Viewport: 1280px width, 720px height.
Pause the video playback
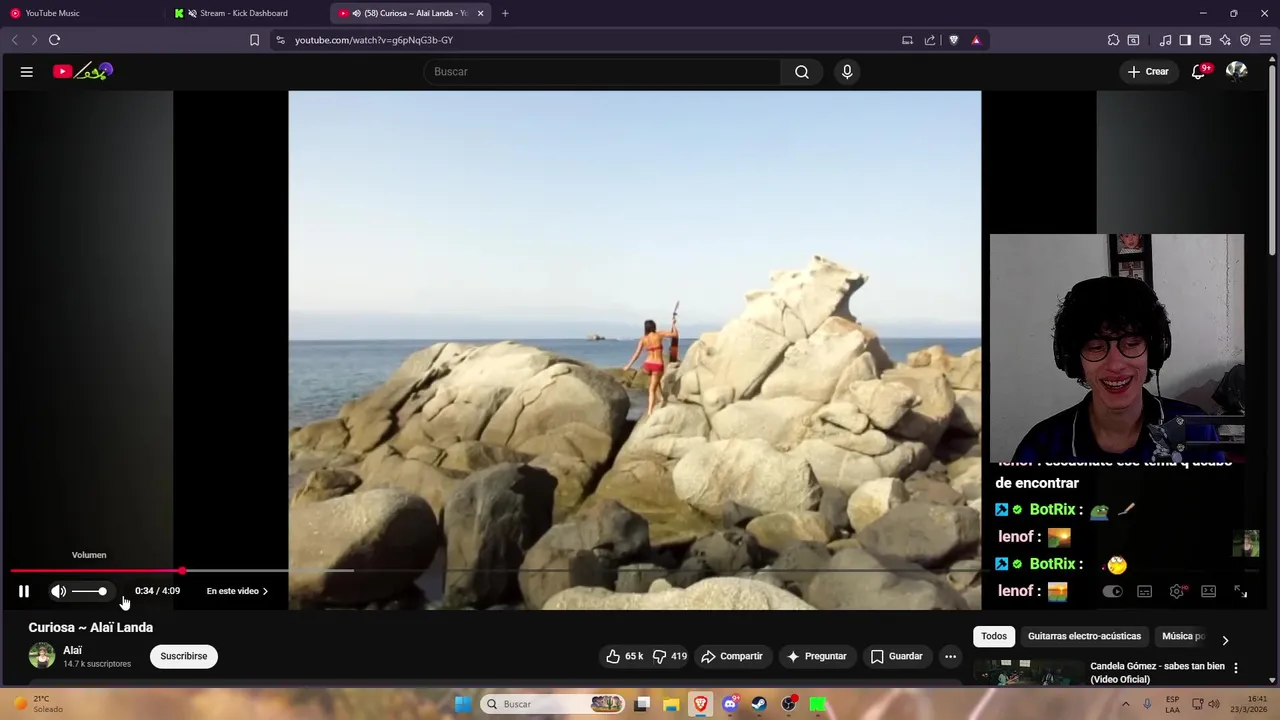click(24, 591)
